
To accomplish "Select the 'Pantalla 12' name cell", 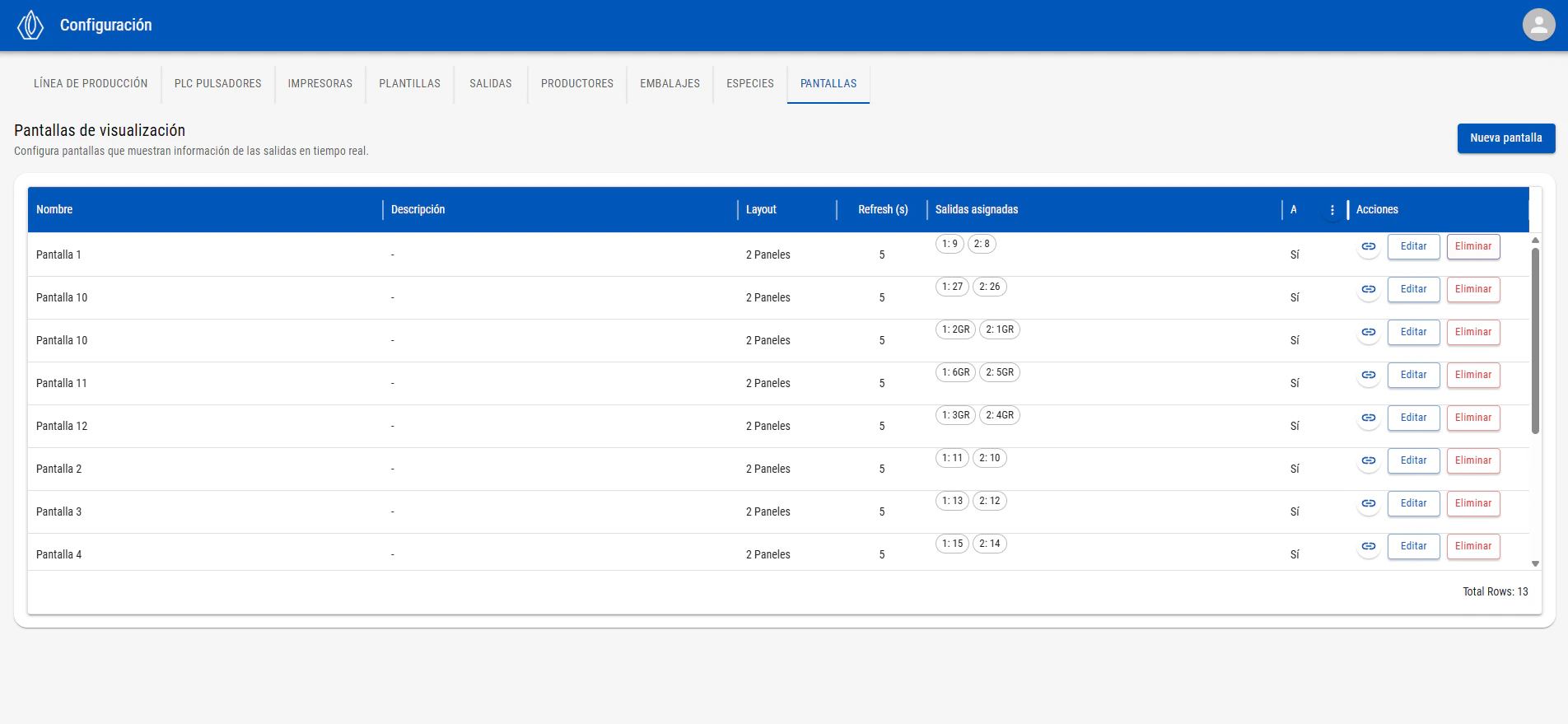I will (205, 426).
